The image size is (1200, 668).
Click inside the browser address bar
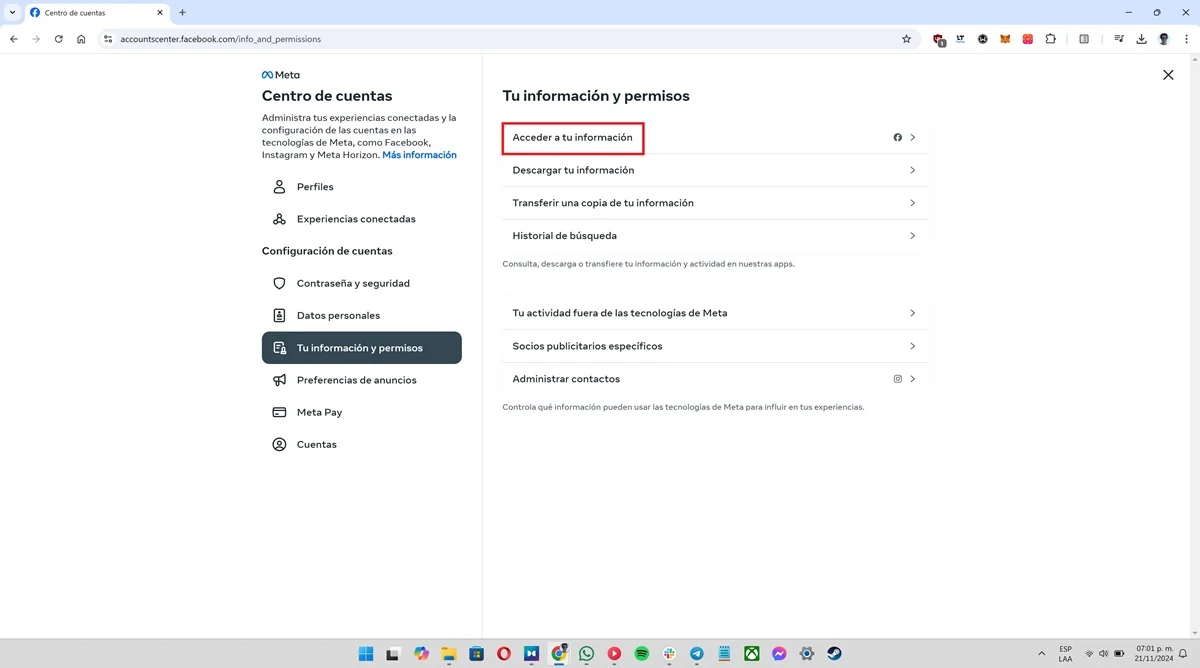(x=300, y=39)
